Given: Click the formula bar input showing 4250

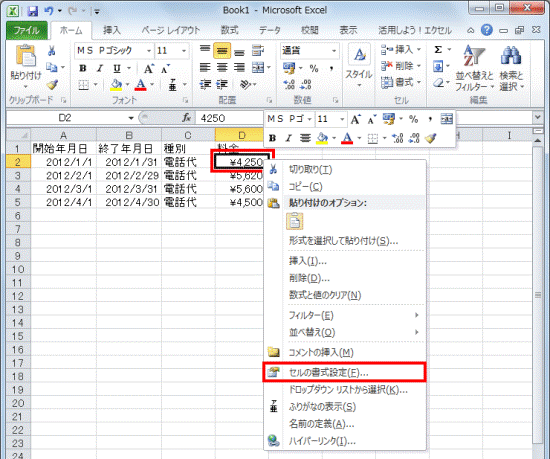Looking at the screenshot, I should pyautogui.click(x=231, y=118).
